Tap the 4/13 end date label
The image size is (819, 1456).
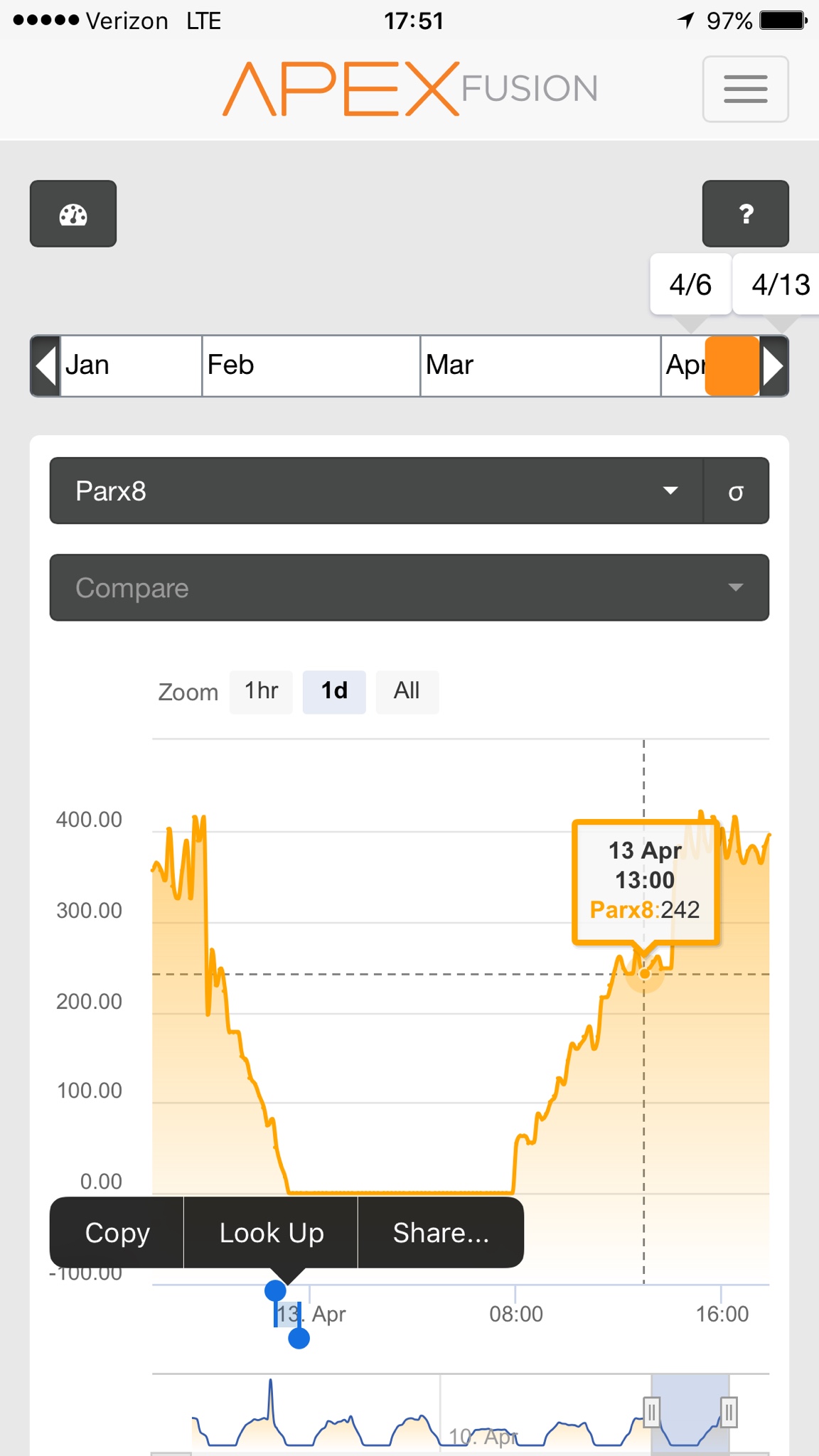pyautogui.click(x=780, y=284)
